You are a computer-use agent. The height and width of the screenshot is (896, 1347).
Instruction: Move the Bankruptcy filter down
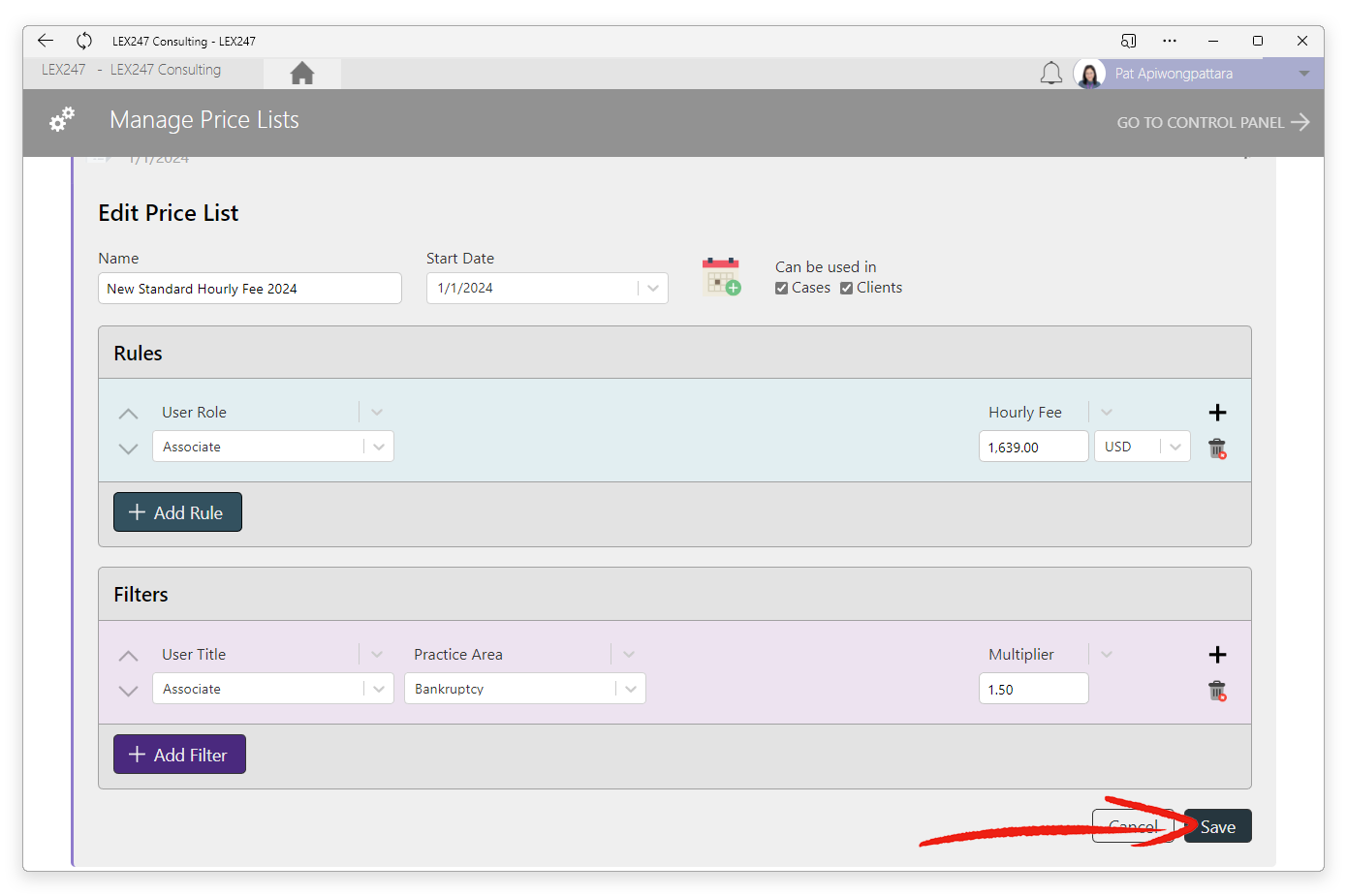pyautogui.click(x=128, y=691)
